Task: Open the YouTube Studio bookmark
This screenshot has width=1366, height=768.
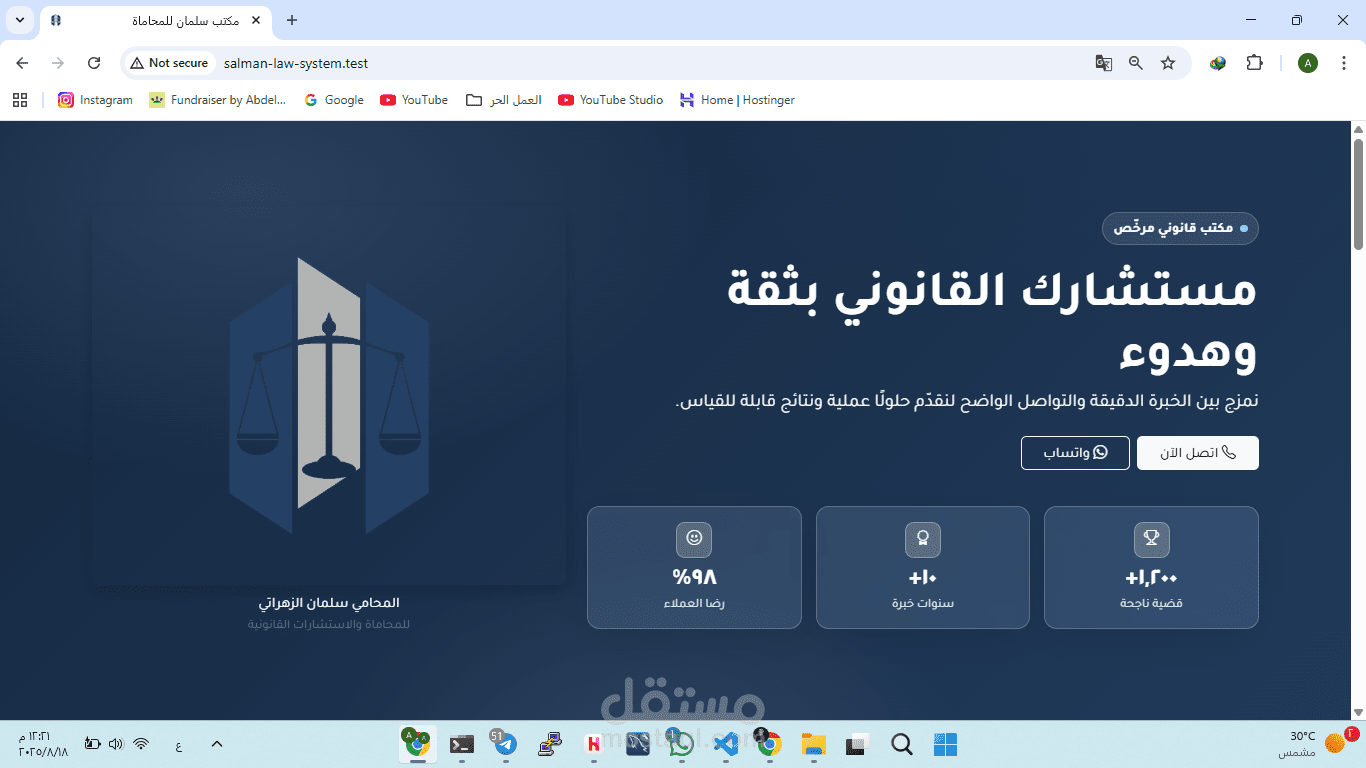Action: [610, 100]
